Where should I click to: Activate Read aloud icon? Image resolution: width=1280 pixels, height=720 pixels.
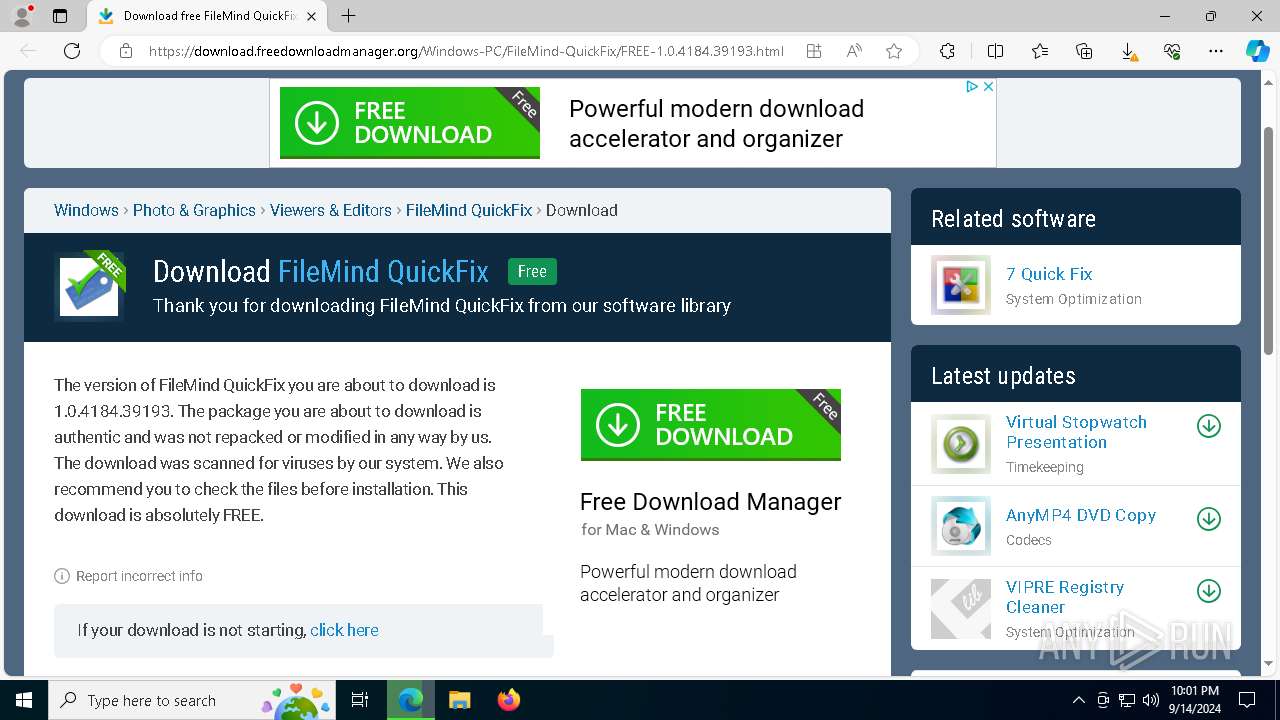tap(854, 51)
